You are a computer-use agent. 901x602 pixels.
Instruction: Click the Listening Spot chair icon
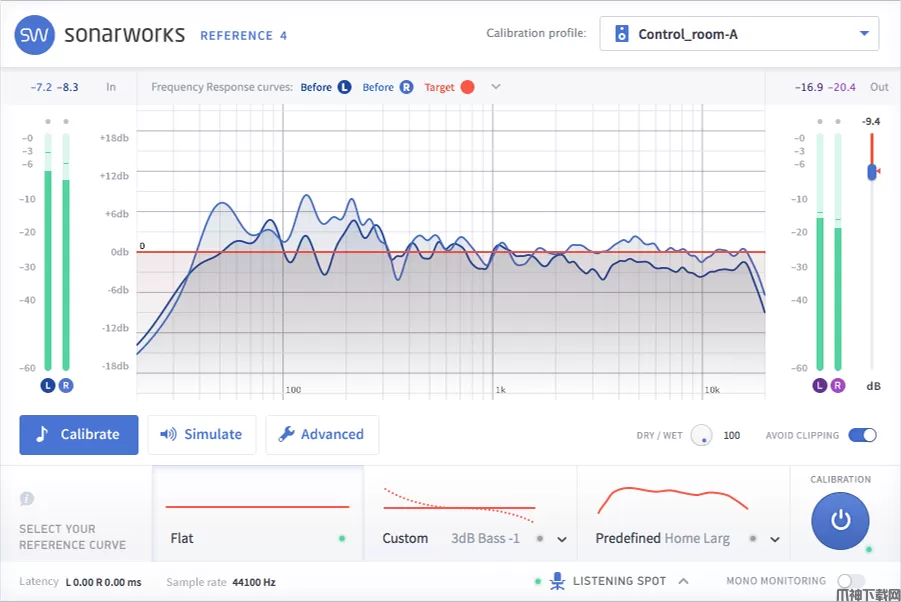pos(557,581)
